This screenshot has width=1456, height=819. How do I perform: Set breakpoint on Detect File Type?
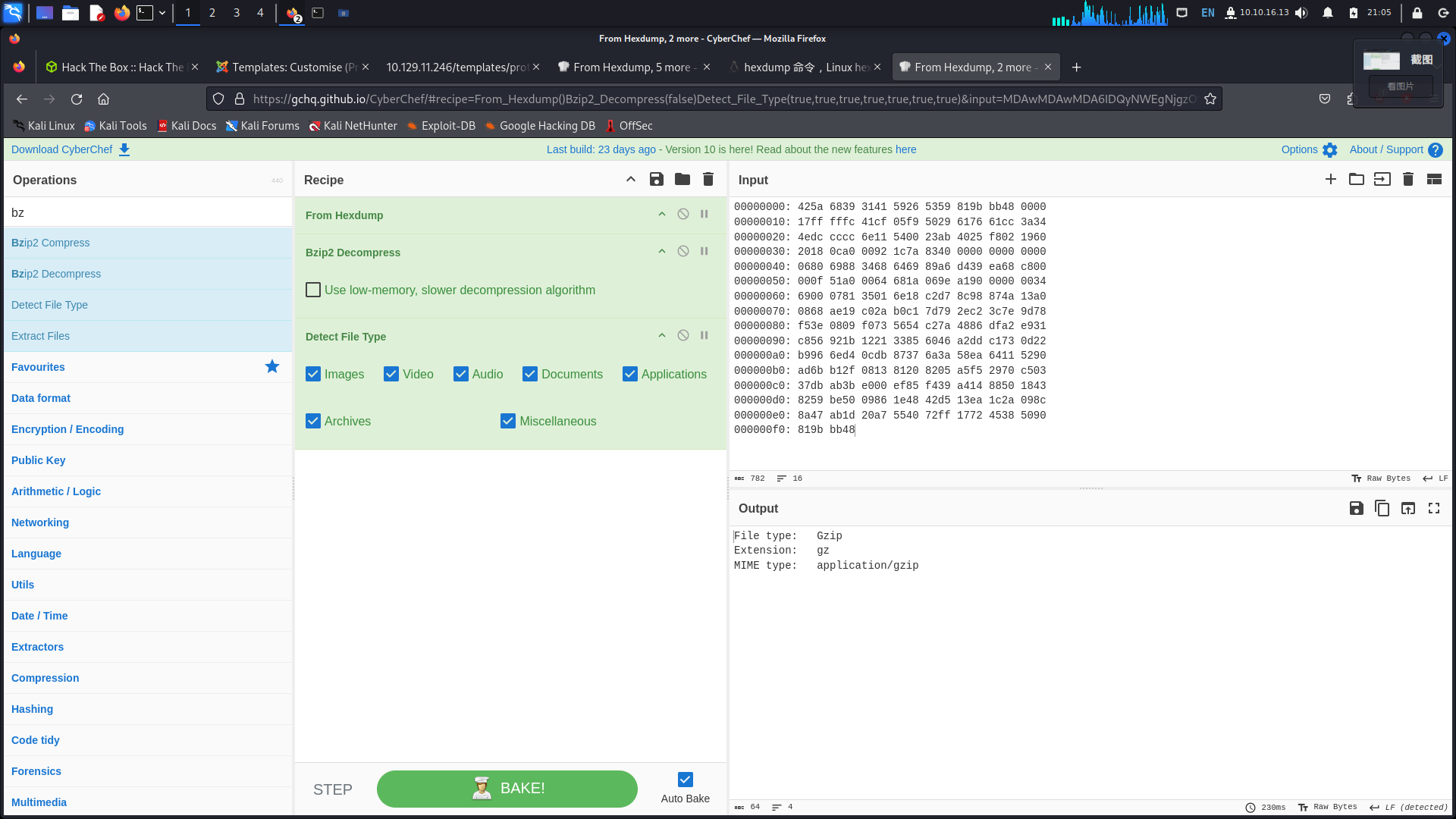(704, 336)
